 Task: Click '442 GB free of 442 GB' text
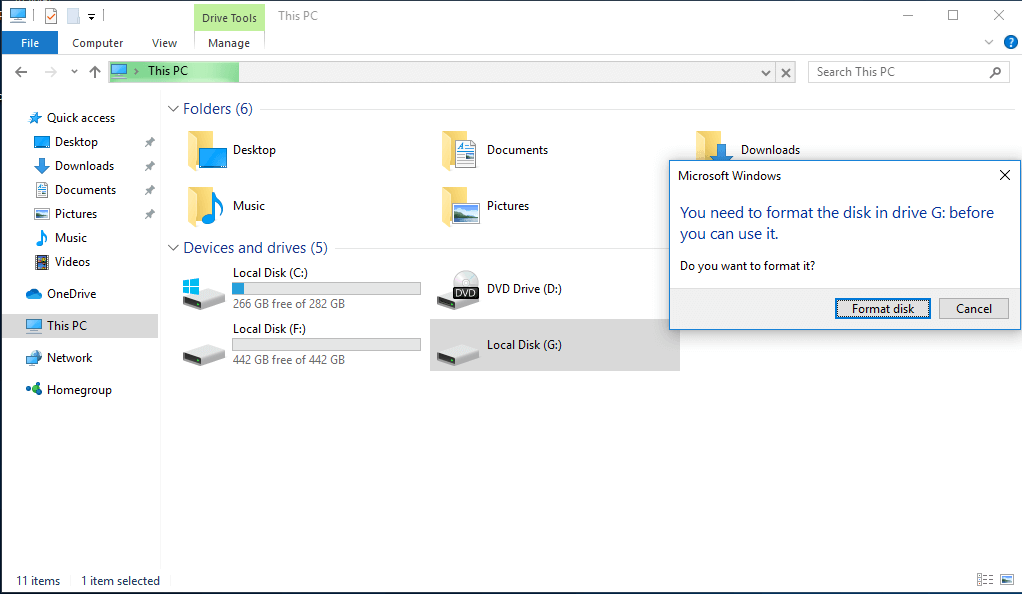point(289,360)
